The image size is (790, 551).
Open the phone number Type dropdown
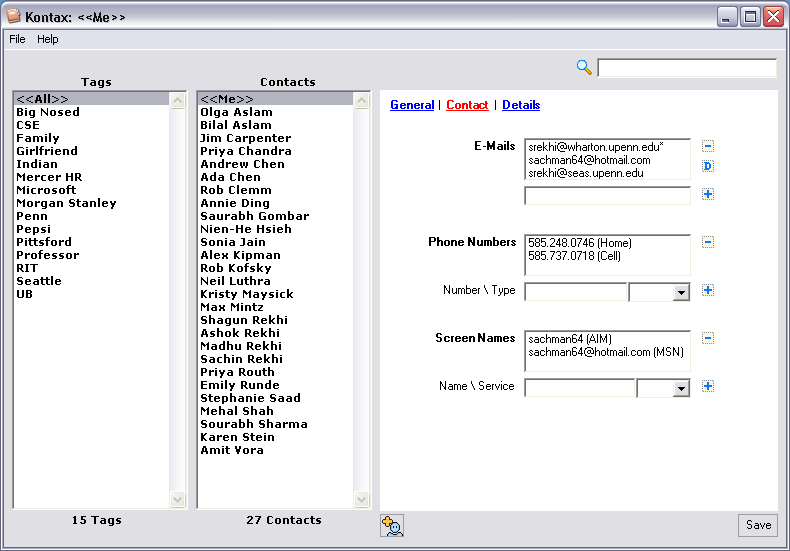pos(681,292)
